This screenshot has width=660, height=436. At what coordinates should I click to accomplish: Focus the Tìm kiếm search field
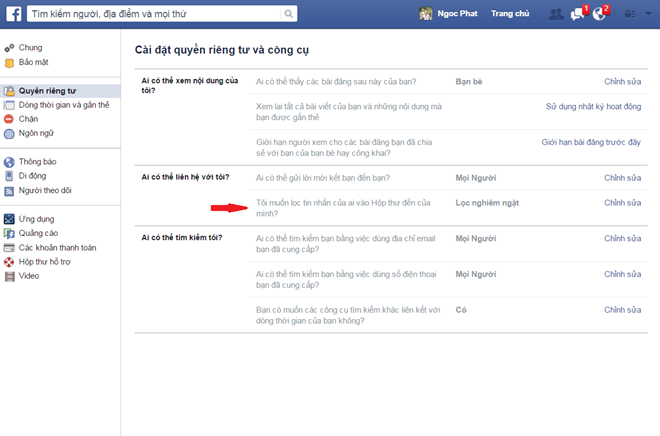point(154,14)
